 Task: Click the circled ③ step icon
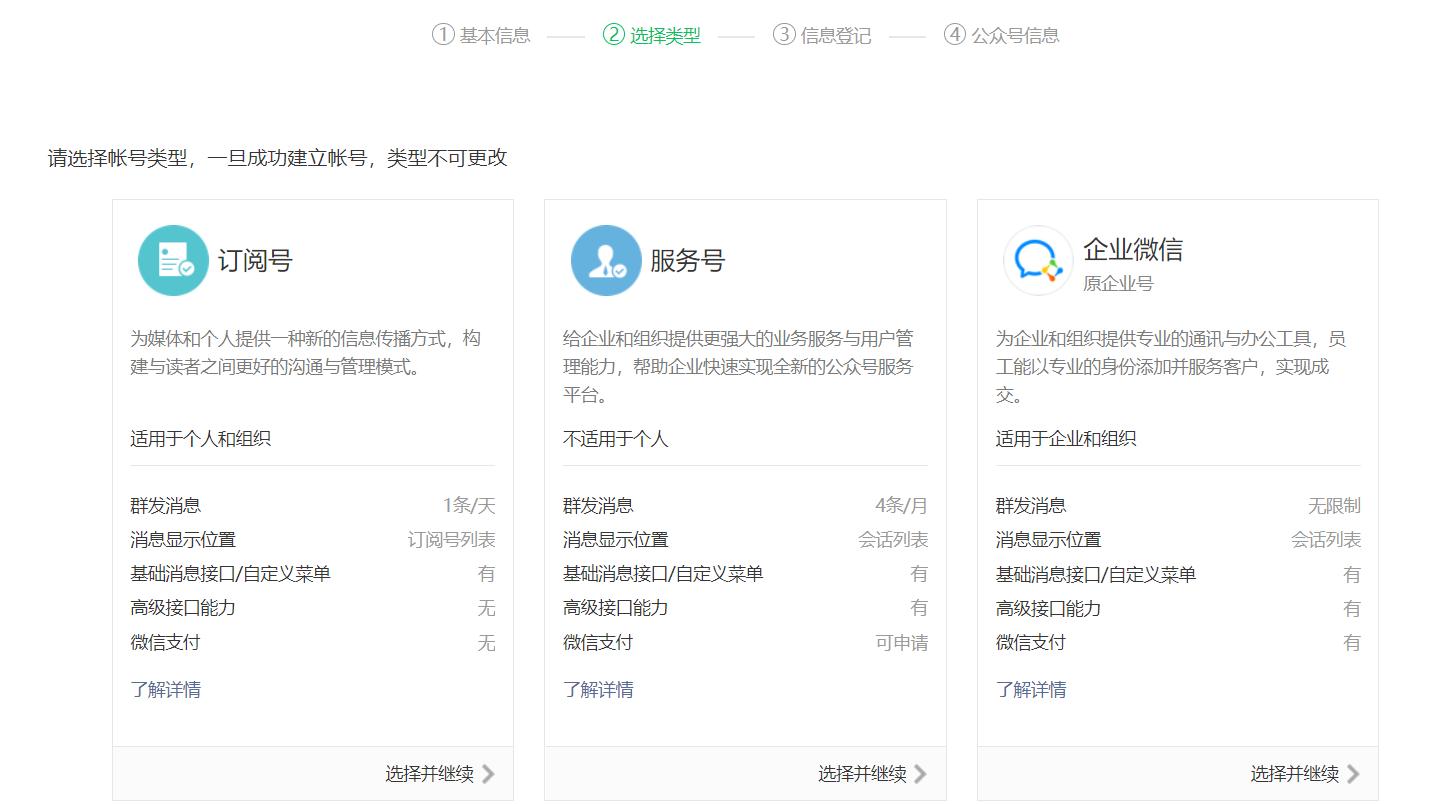click(x=786, y=35)
